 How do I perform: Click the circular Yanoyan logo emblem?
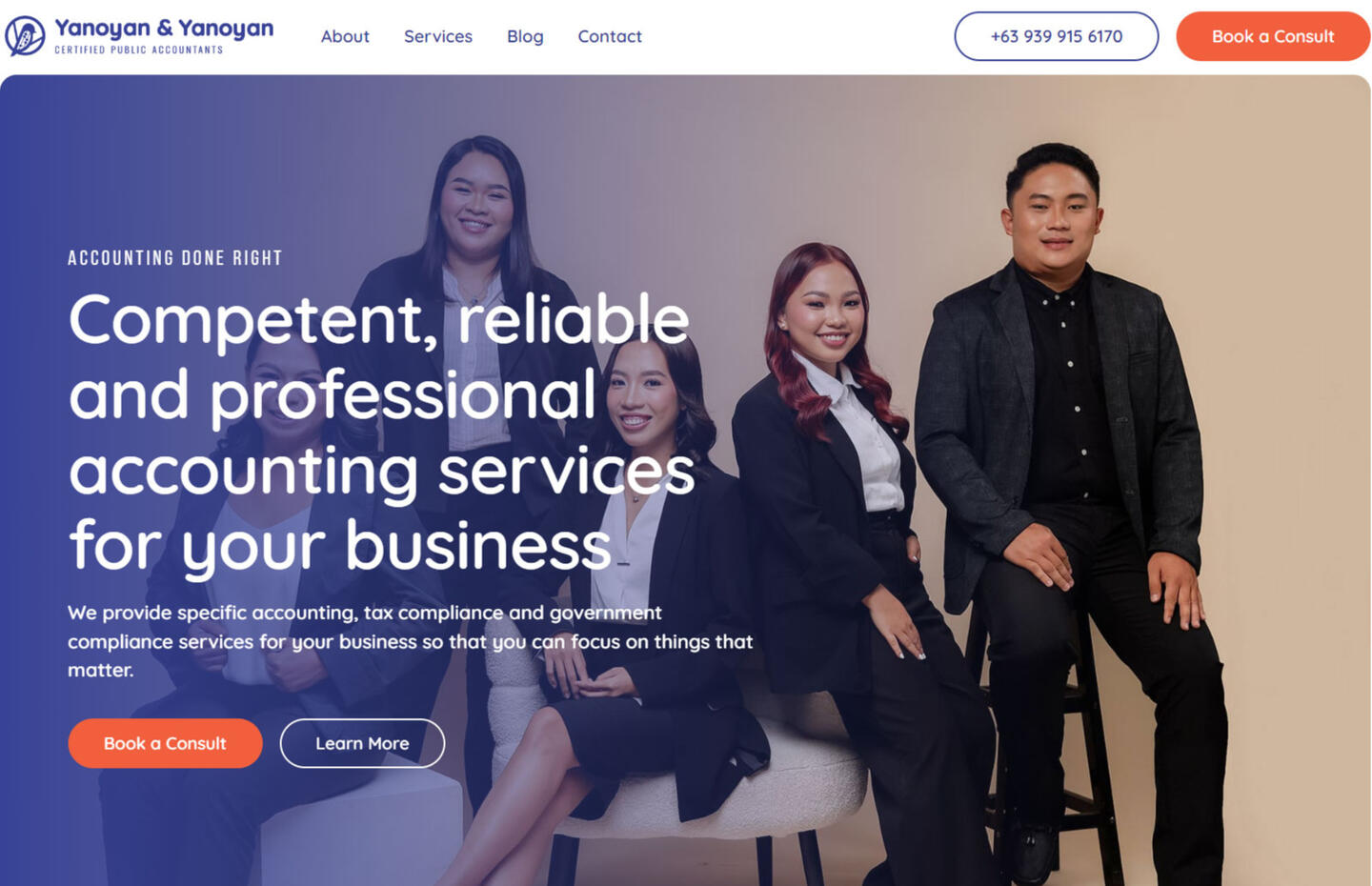point(25,36)
